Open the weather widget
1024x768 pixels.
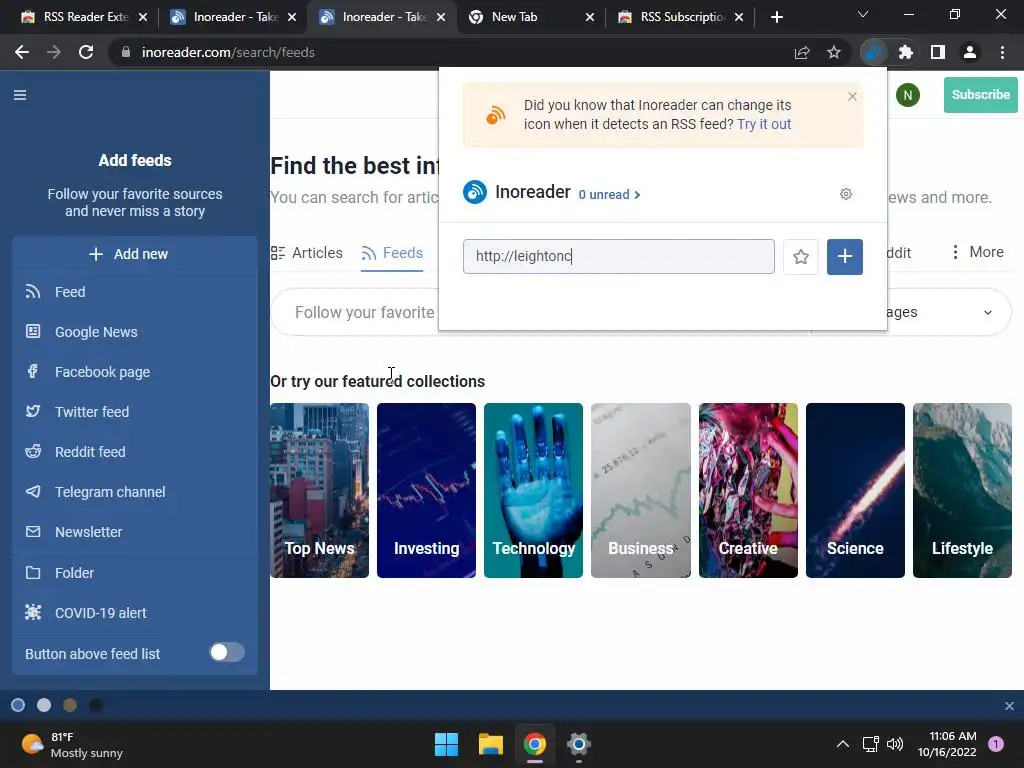[72, 744]
